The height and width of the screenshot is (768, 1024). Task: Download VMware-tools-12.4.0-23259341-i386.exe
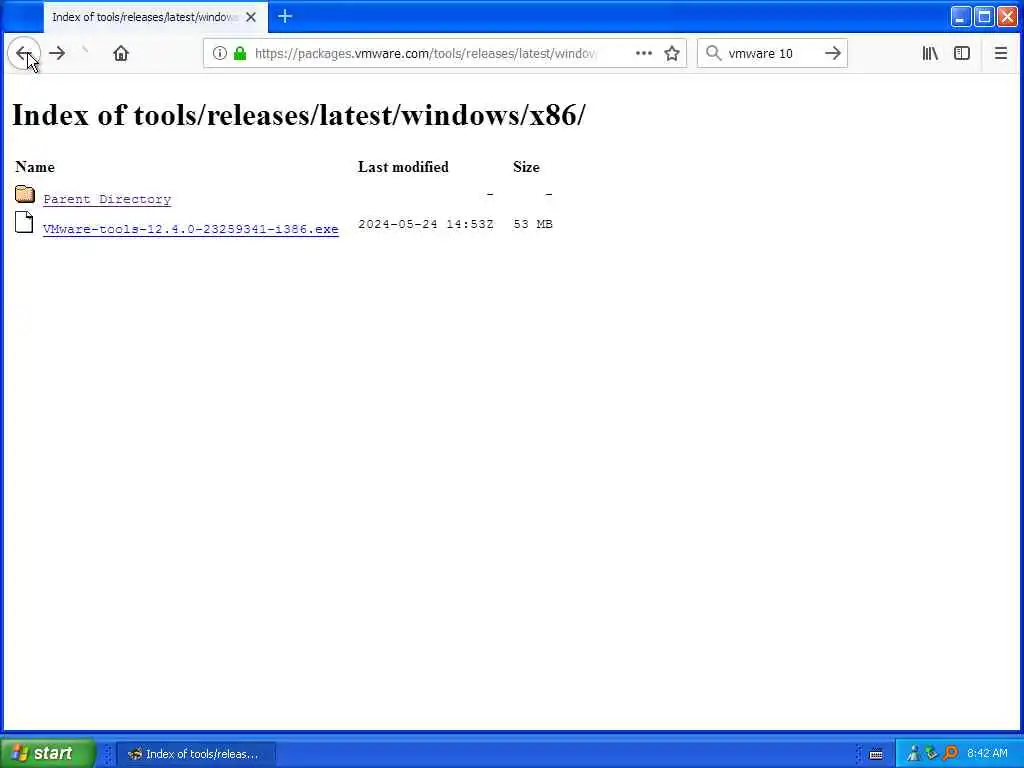tap(191, 229)
